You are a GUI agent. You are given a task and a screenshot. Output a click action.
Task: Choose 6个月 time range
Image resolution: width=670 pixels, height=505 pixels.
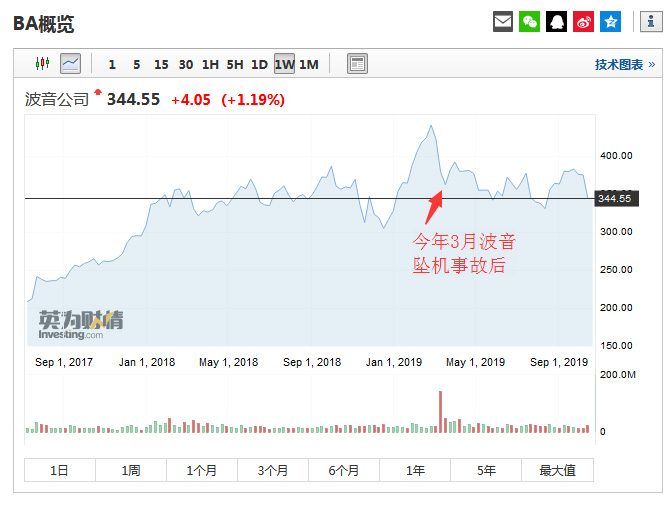[344, 470]
